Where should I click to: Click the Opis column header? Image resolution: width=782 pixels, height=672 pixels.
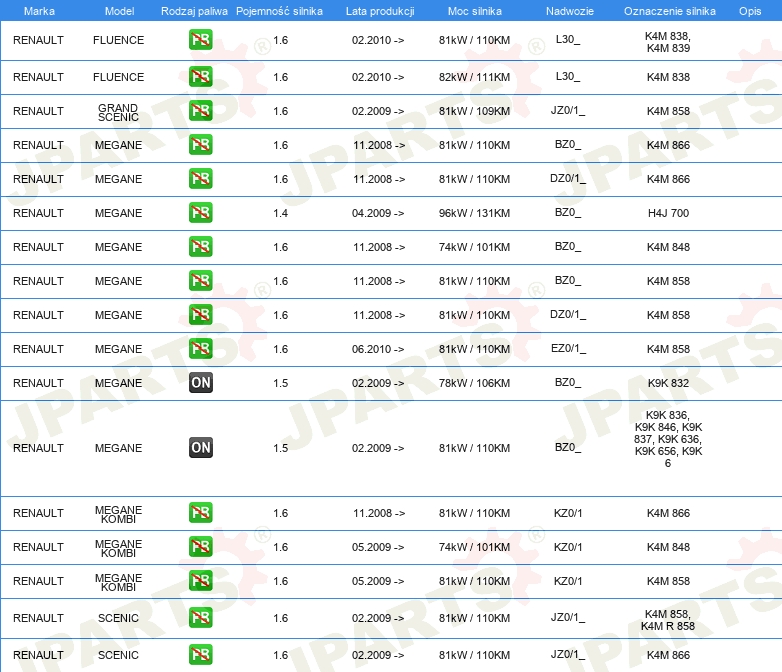click(750, 11)
